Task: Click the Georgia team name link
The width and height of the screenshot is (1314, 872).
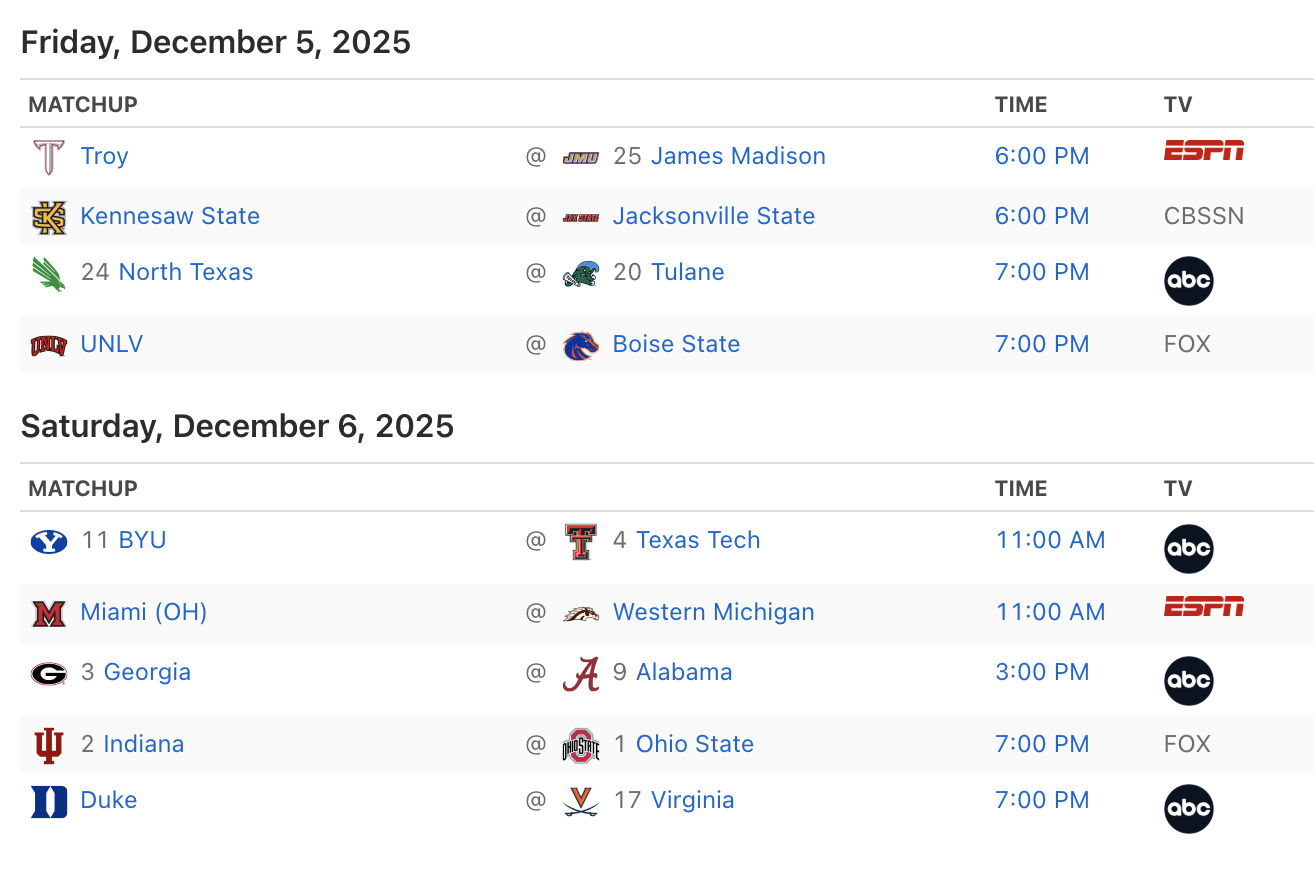Action: tap(147, 673)
